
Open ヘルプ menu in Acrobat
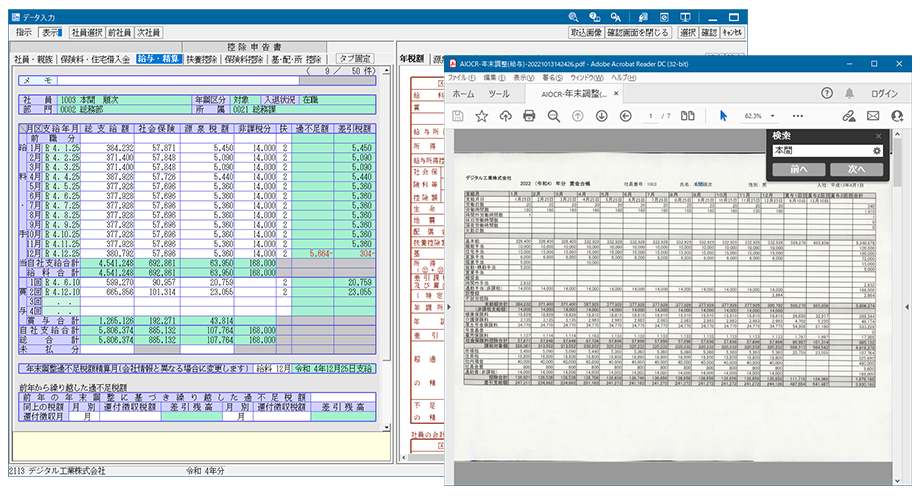(x=623, y=78)
